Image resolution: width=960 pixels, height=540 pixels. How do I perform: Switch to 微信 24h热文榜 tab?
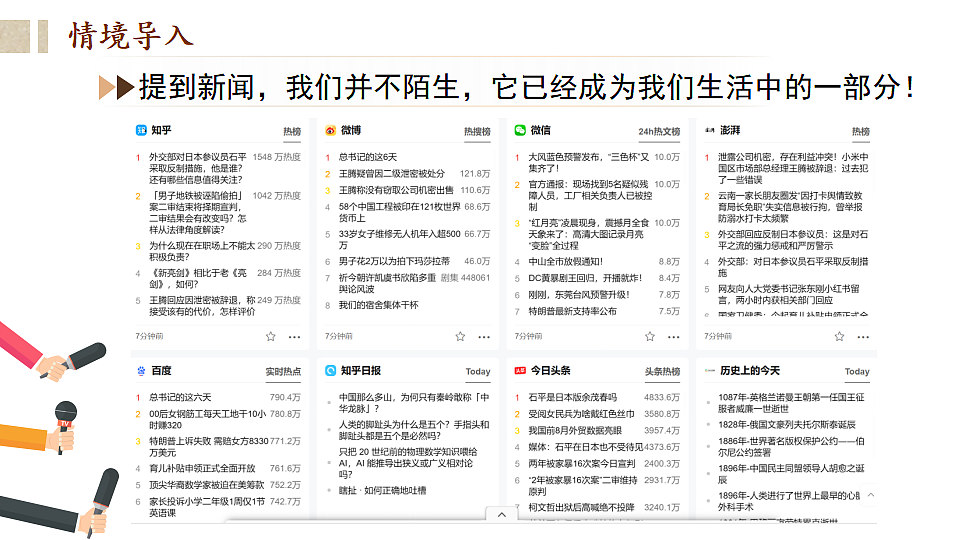[659, 132]
